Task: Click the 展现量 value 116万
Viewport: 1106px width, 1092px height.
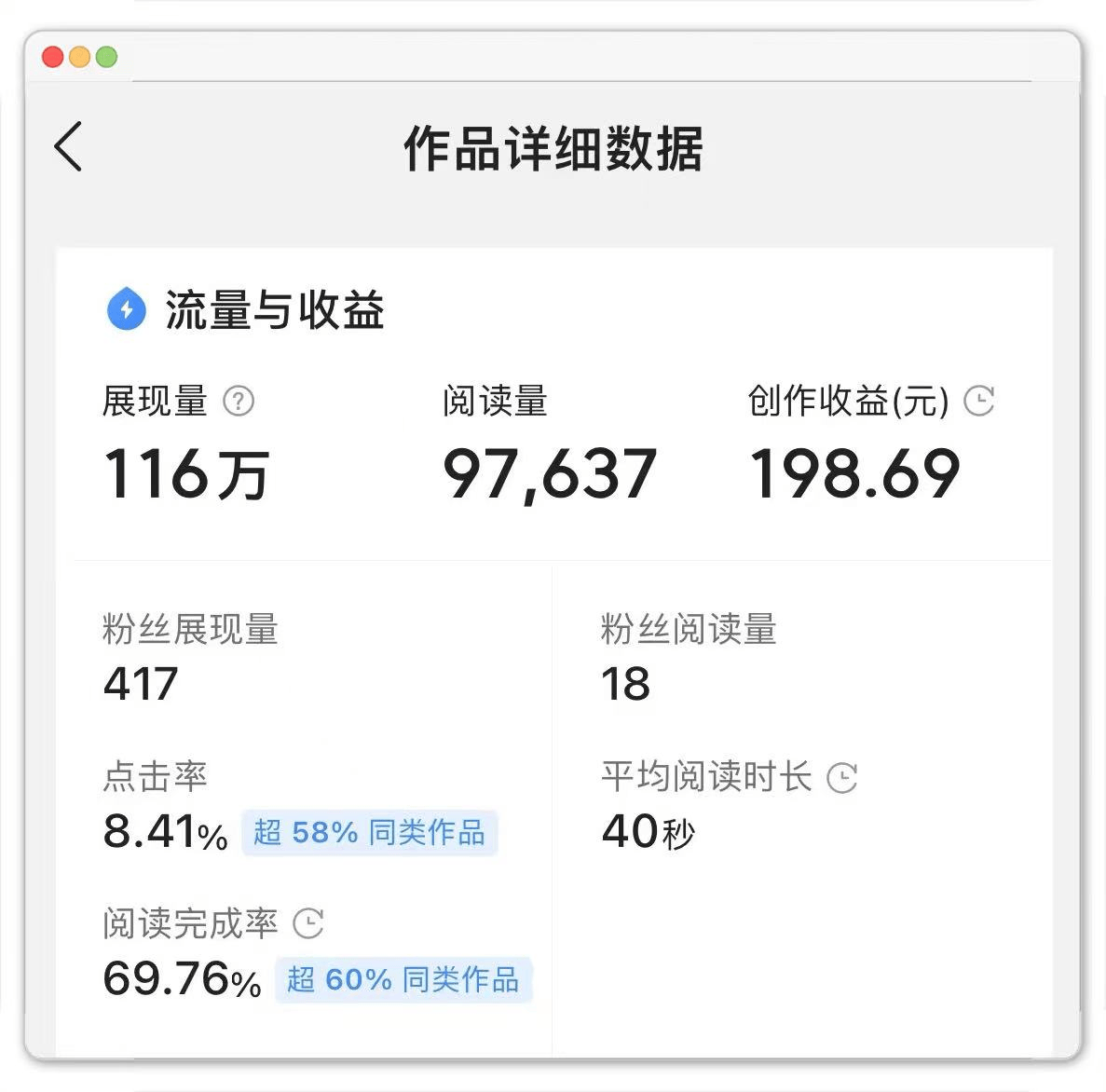Action: 186,473
